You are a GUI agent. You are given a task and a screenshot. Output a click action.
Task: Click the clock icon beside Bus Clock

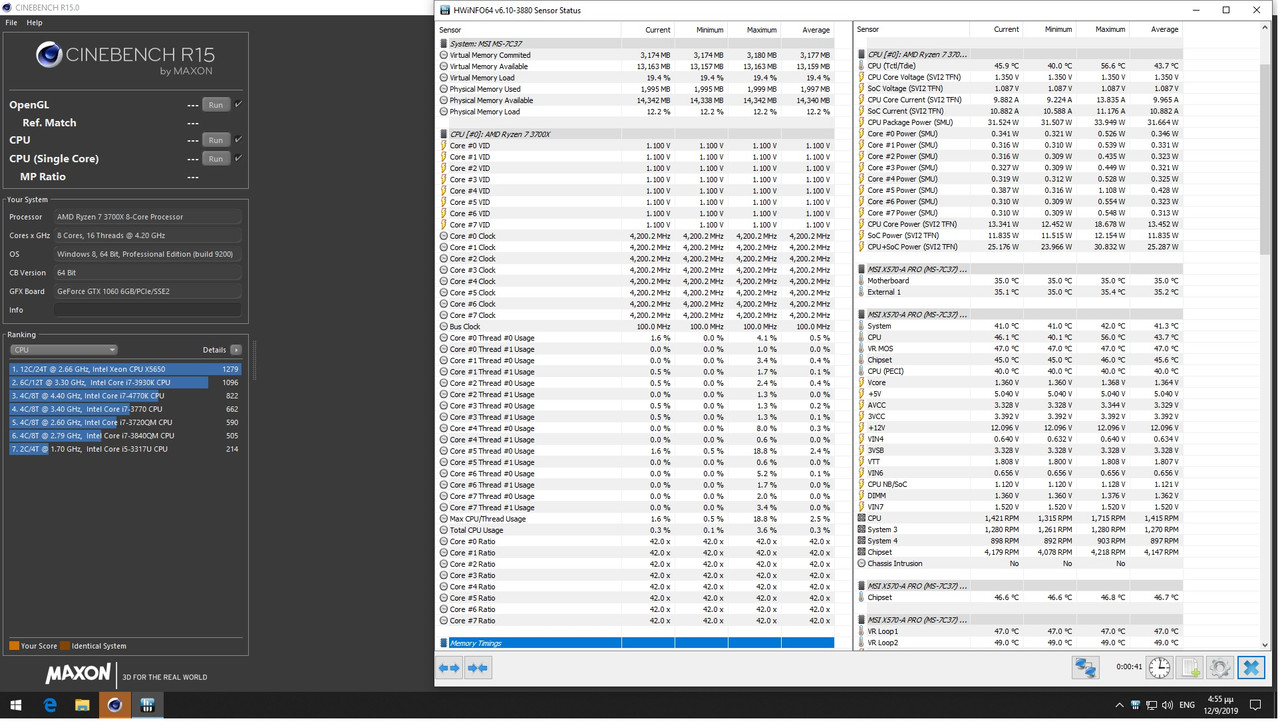[x=444, y=326]
